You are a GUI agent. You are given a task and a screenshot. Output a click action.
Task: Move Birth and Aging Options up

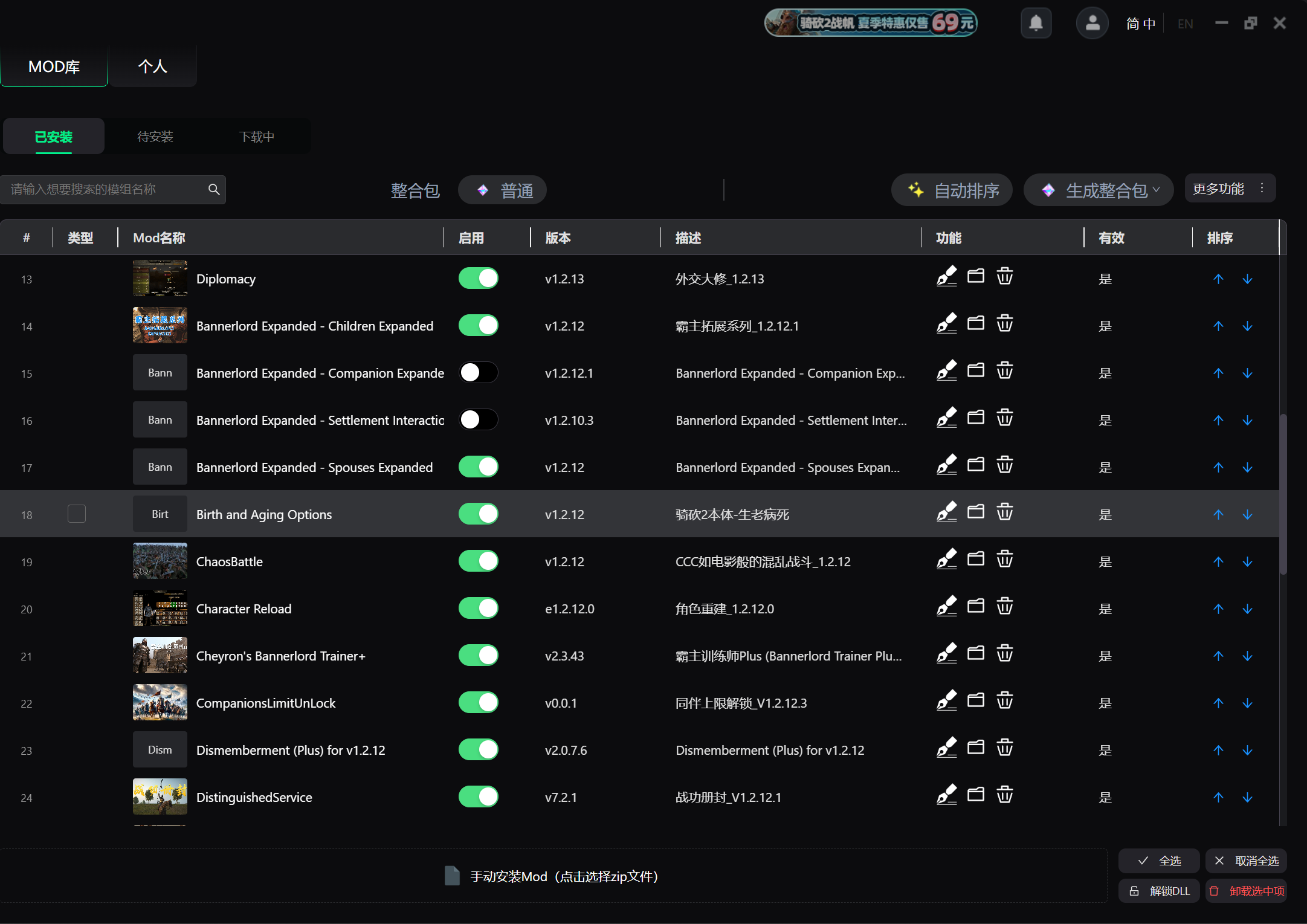1218,514
